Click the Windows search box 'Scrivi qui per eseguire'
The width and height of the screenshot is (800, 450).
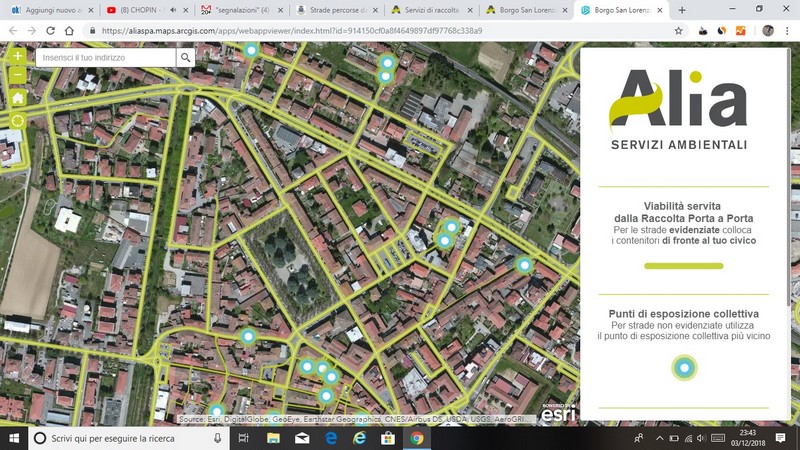pos(129,438)
